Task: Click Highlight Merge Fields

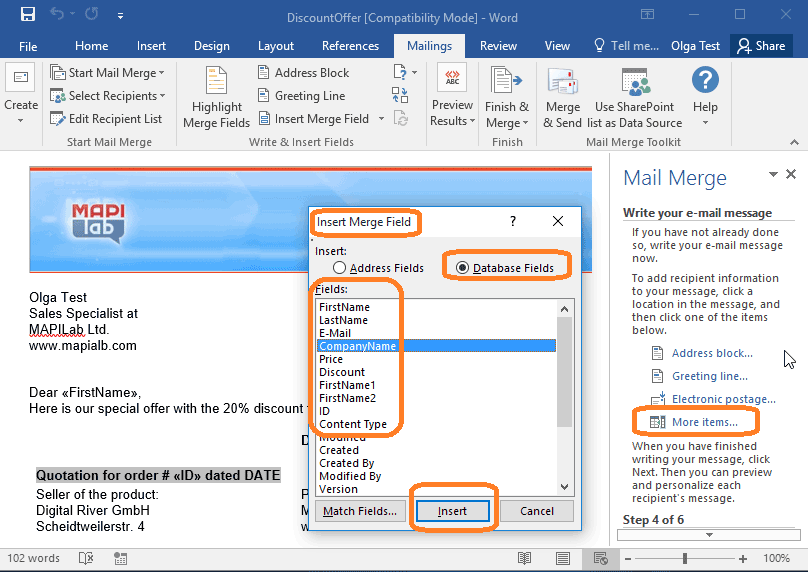Action: [216, 97]
